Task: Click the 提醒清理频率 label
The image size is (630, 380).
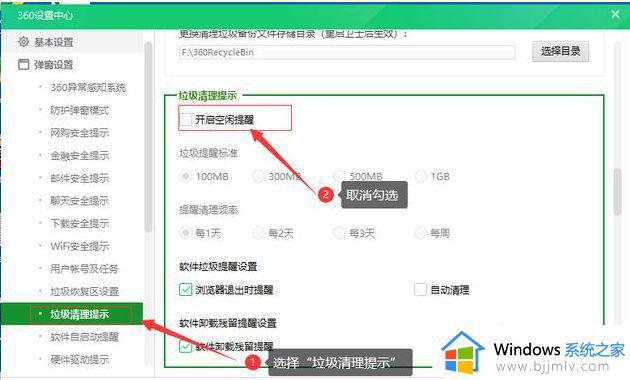Action: point(209,210)
